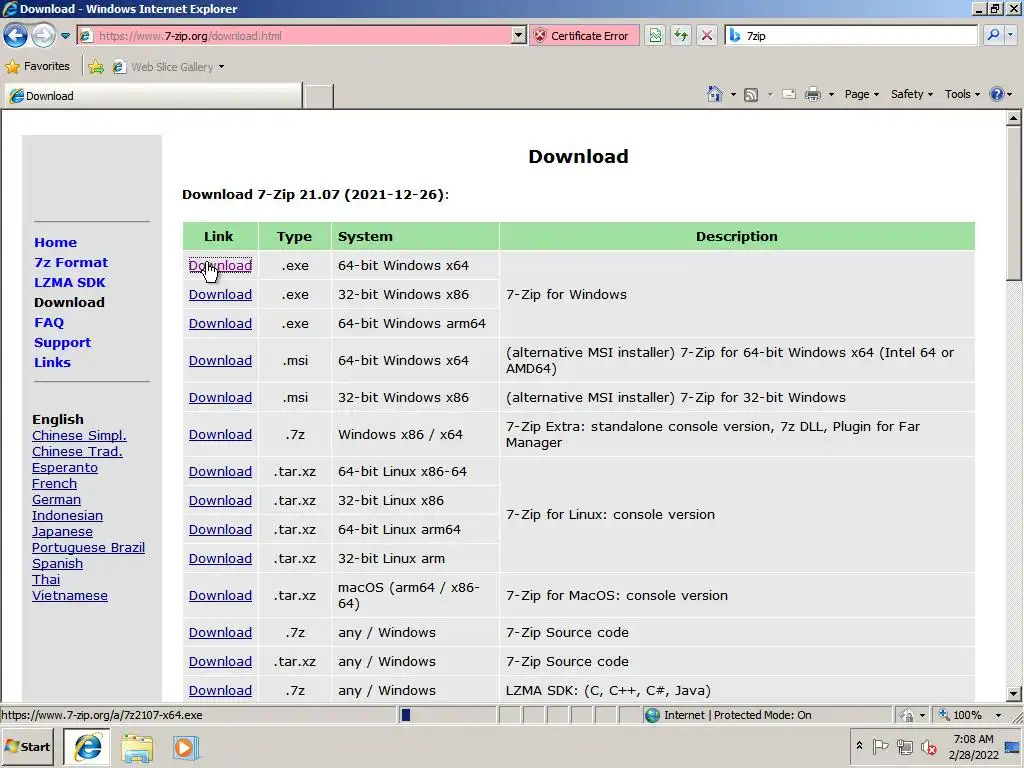Switch language to Vietnamese
The width and height of the screenshot is (1024, 768).
(70, 596)
